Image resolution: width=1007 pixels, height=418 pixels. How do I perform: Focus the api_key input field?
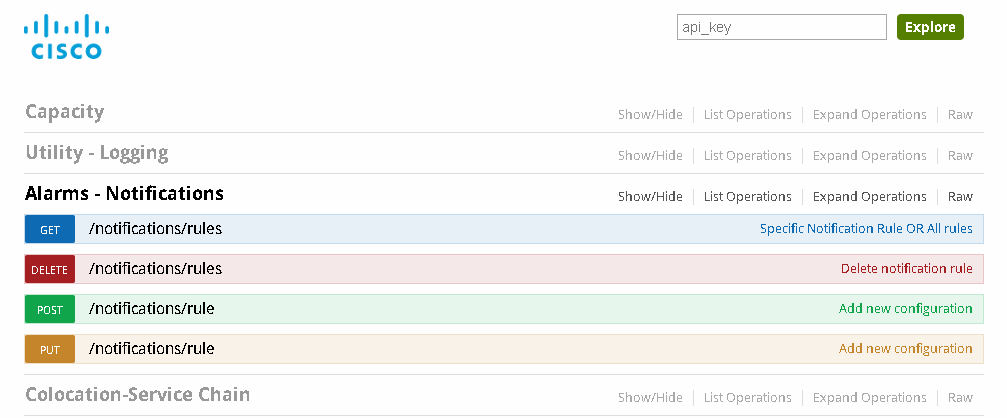781,27
